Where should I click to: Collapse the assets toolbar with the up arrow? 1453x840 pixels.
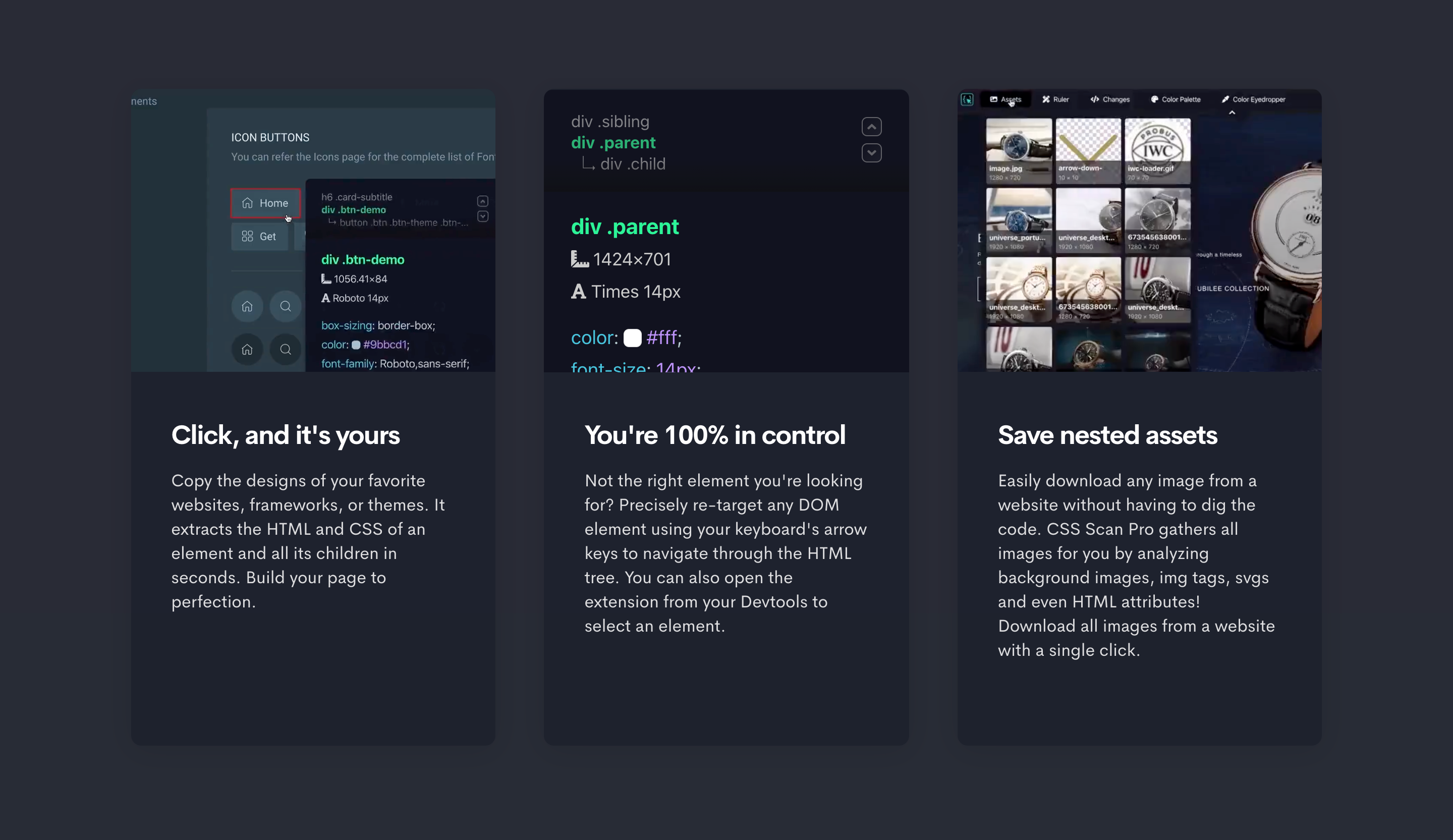coord(1232,113)
